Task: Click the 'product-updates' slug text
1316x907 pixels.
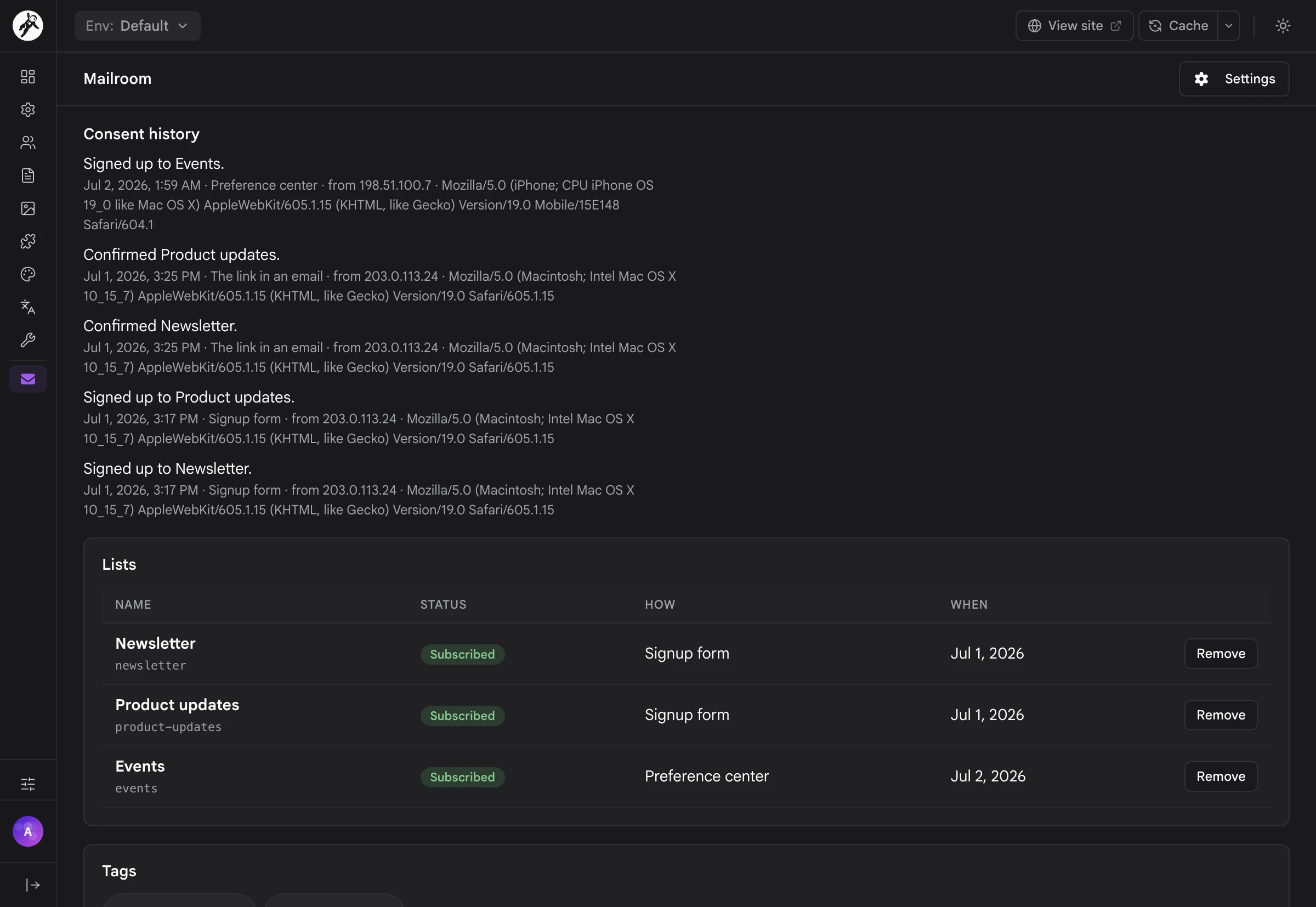Action: [x=168, y=727]
